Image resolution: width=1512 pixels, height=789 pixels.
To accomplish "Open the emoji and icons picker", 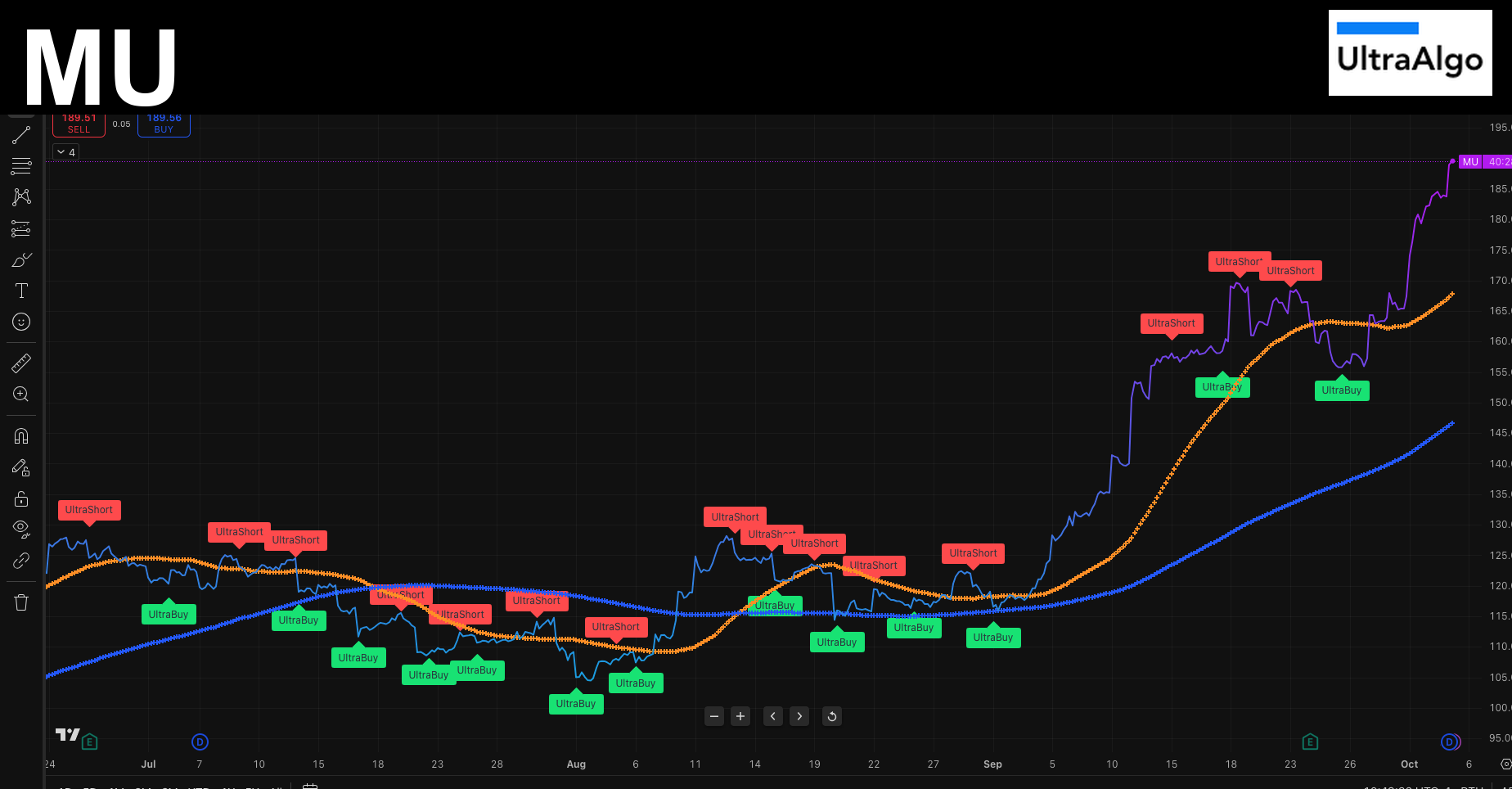I will [x=21, y=322].
